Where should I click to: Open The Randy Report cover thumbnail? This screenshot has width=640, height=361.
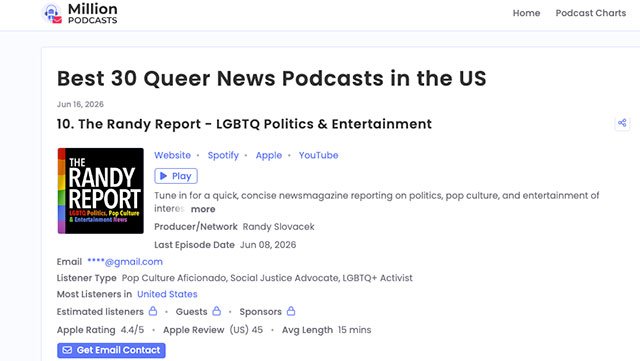pos(100,191)
